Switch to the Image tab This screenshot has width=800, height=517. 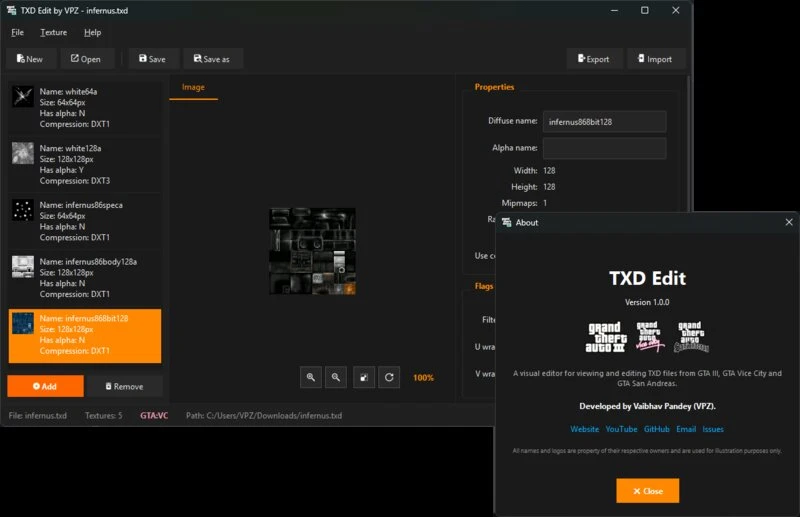[x=193, y=87]
